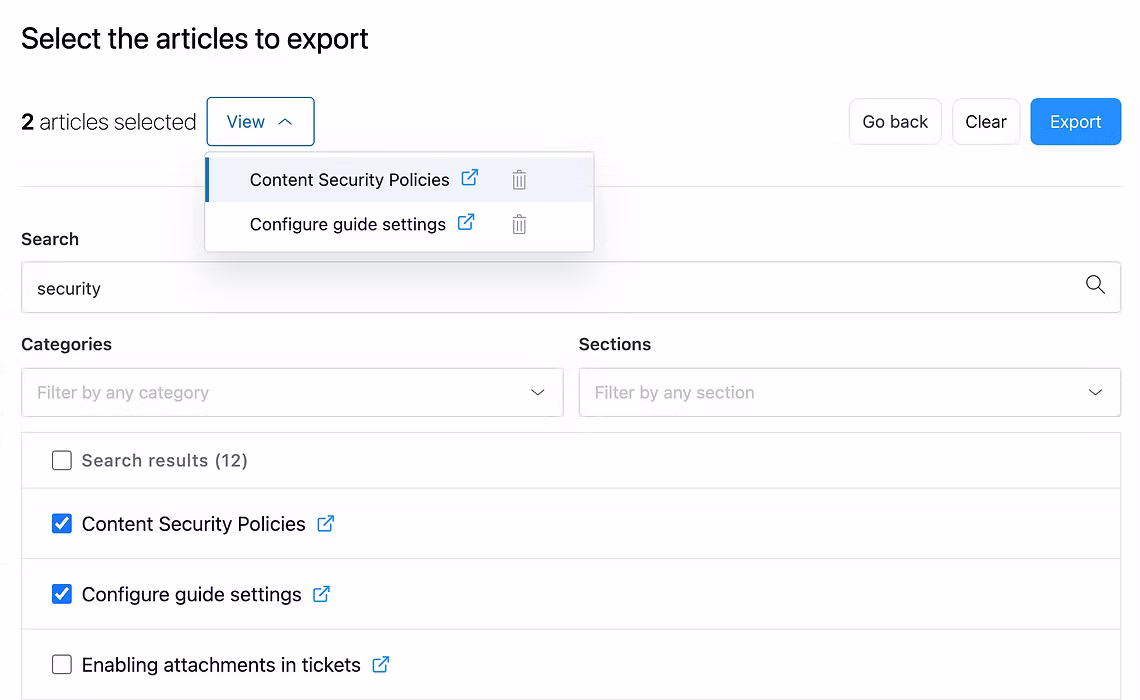The height and width of the screenshot is (700, 1140).
Task: Open Configure guide settings external link in results
Action: coord(321,594)
